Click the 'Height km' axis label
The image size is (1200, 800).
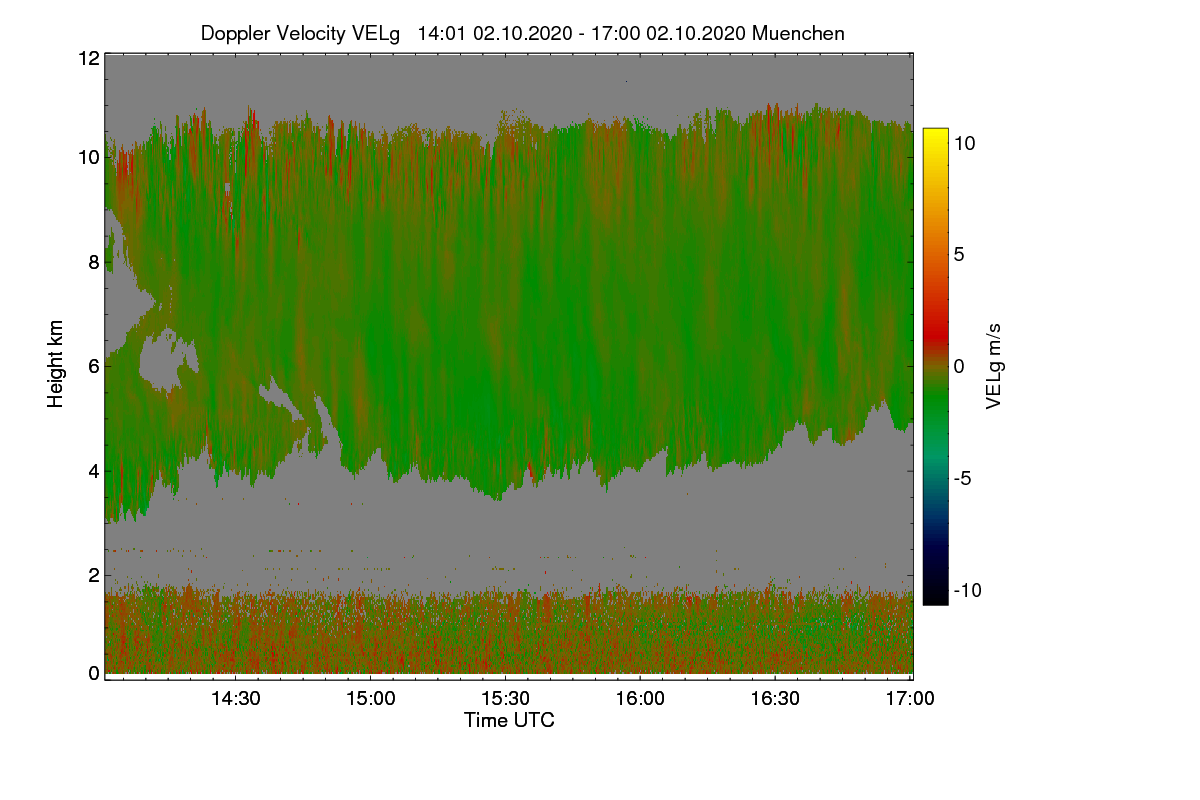[x=56, y=363]
